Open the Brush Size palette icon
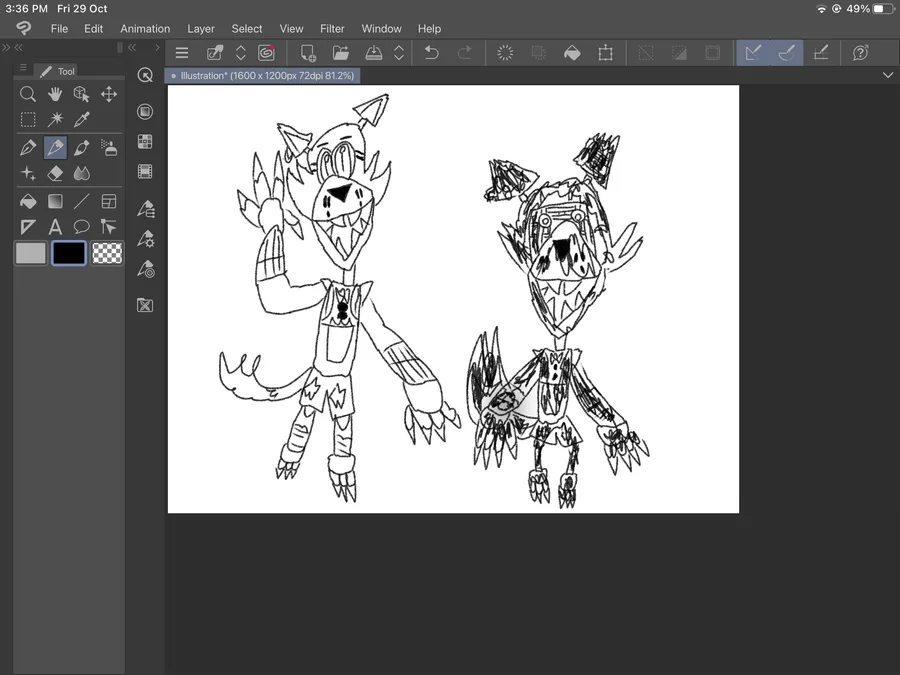Viewport: 900px width, 675px height. pyautogui.click(x=146, y=269)
